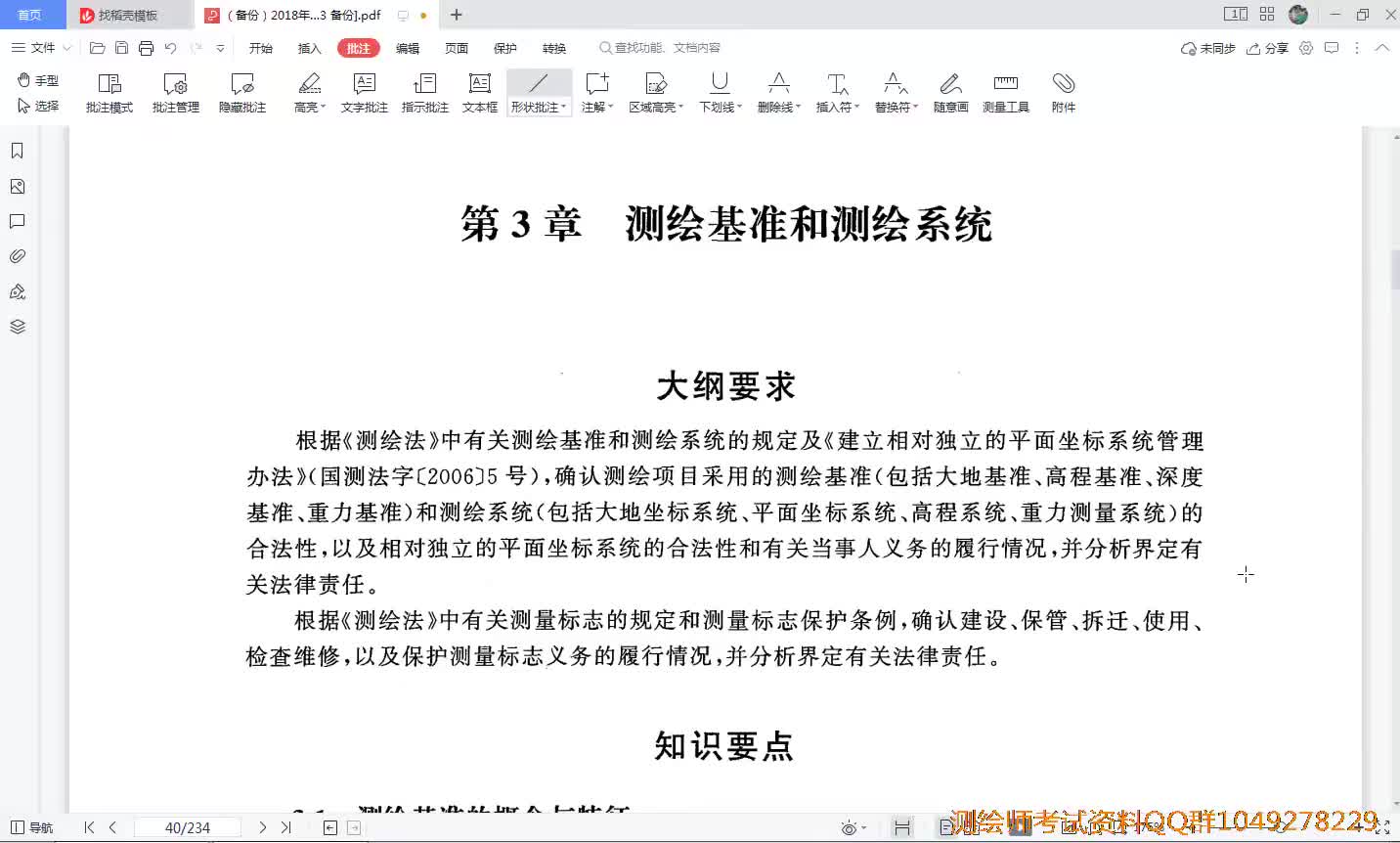Go to the next page arrow
The height and width of the screenshot is (843, 1400).
tap(262, 827)
